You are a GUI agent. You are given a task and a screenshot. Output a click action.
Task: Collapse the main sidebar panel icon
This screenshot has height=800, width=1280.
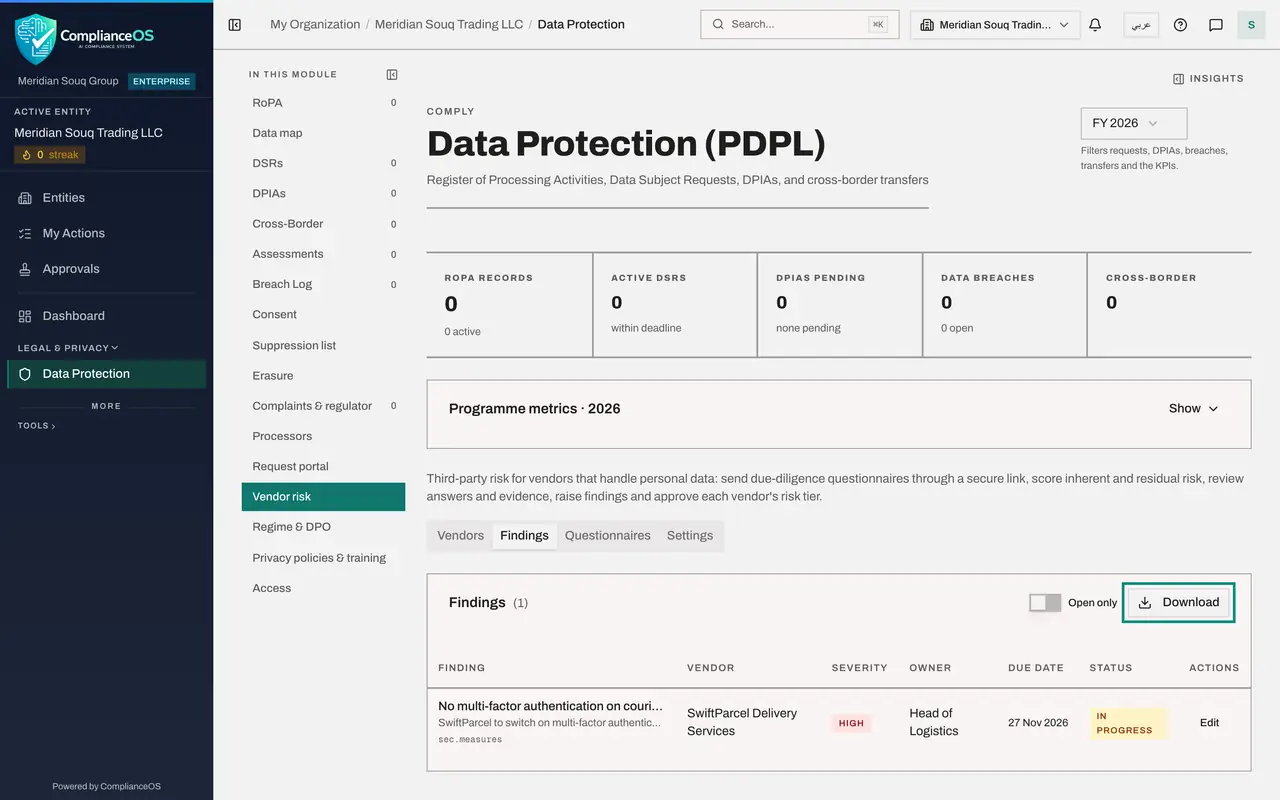(235, 25)
